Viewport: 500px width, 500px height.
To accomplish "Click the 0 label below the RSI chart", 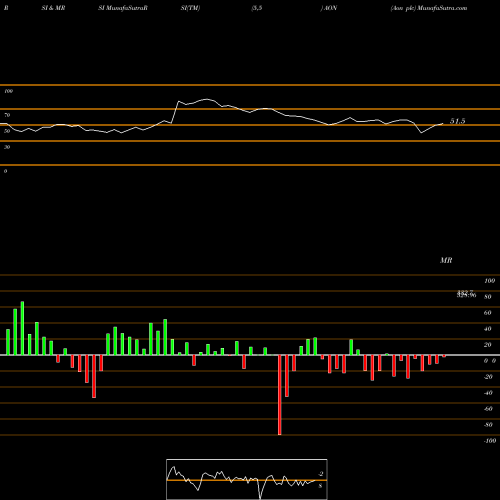I will pyautogui.click(x=5, y=171).
